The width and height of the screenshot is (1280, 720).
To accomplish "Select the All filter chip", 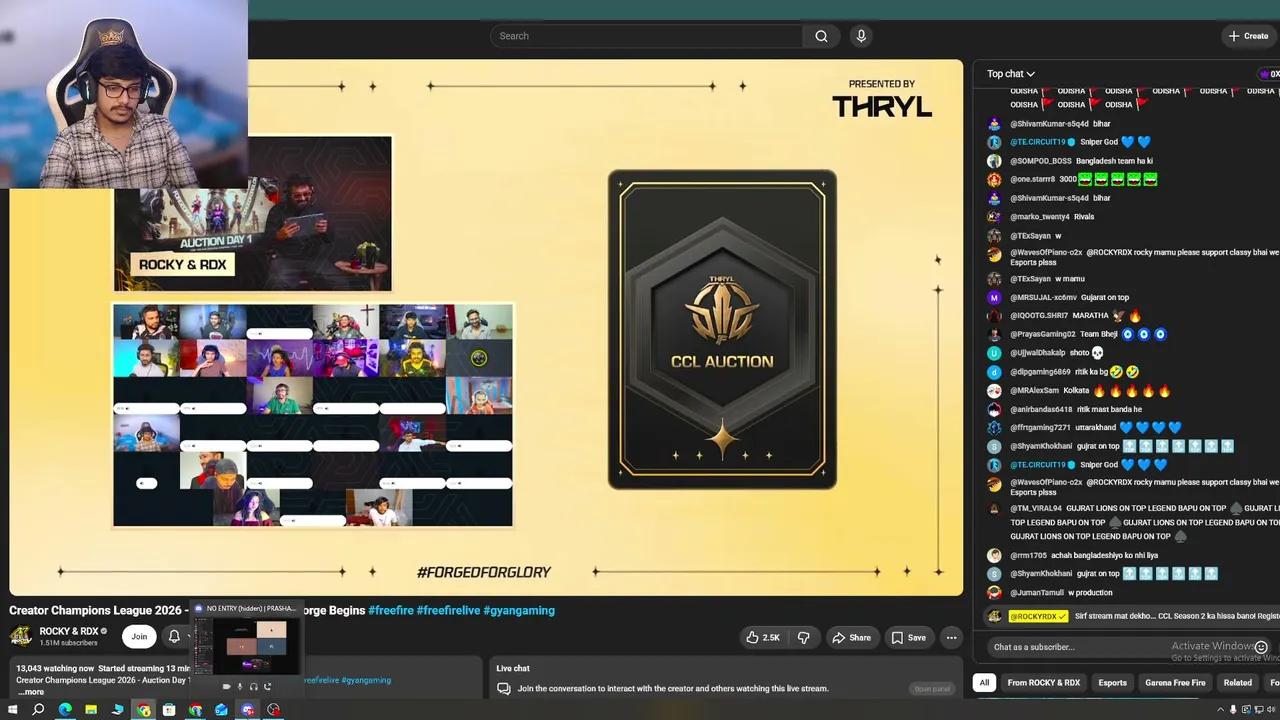I will [x=984, y=683].
